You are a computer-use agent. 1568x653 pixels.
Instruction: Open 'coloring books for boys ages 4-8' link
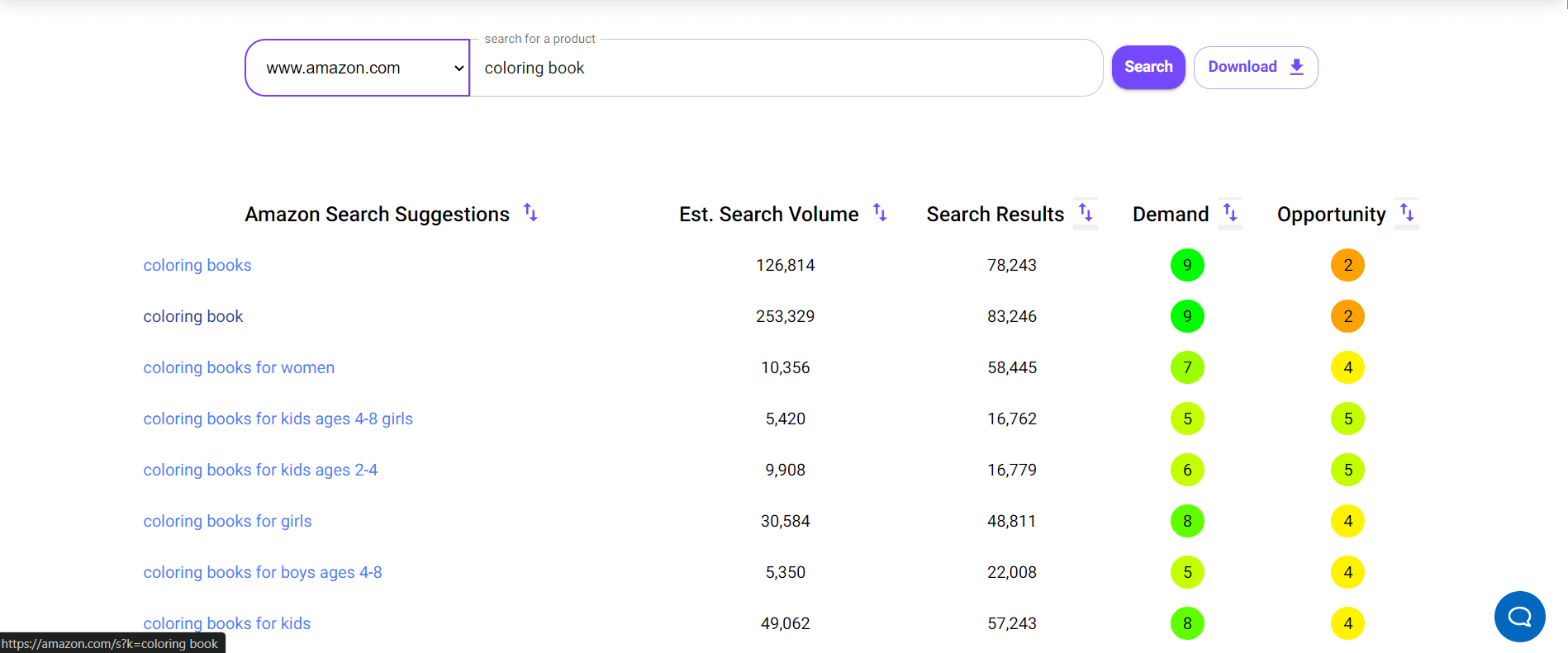[263, 572]
